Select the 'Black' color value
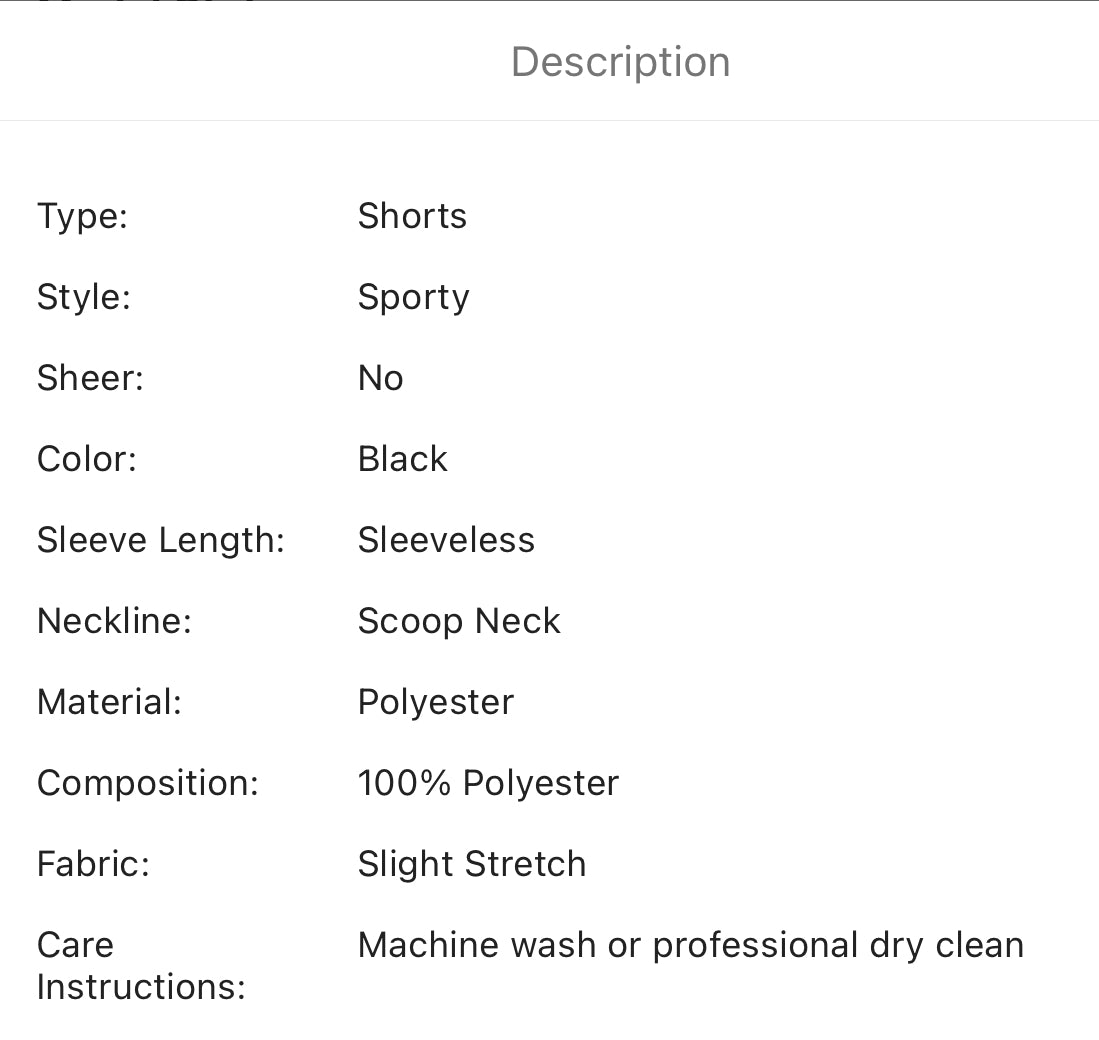Viewport: 1099px width, 1040px height. [x=402, y=459]
